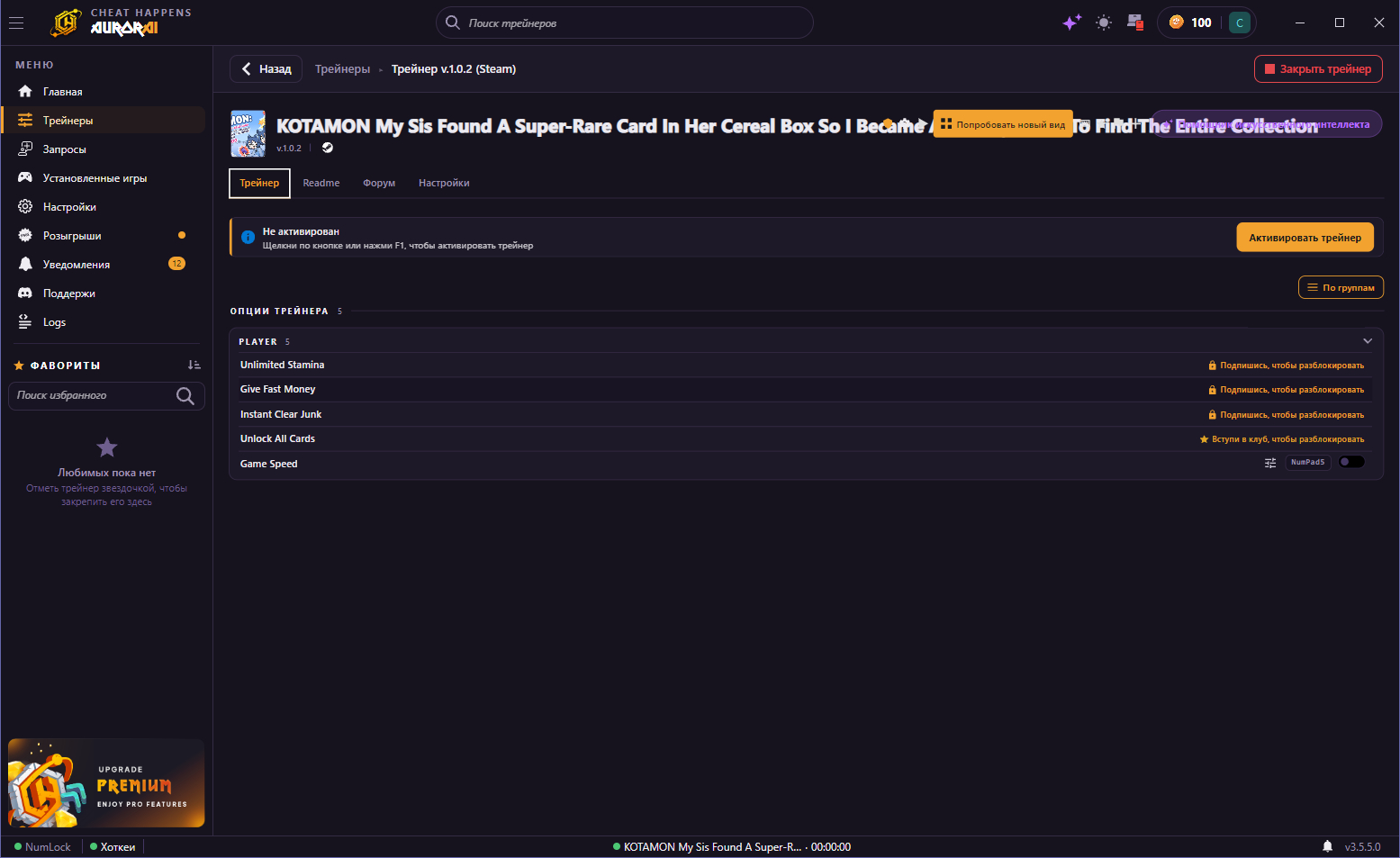Viewport: 1400px width, 858px height.
Task: Open Розыгрыши in the sidebar
Action: [105, 236]
